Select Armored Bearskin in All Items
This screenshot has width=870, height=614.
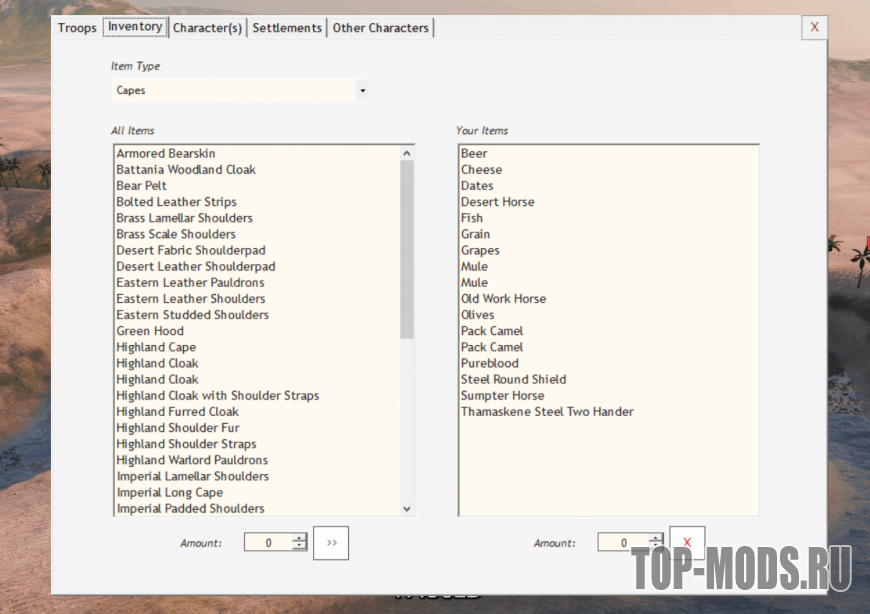point(165,154)
